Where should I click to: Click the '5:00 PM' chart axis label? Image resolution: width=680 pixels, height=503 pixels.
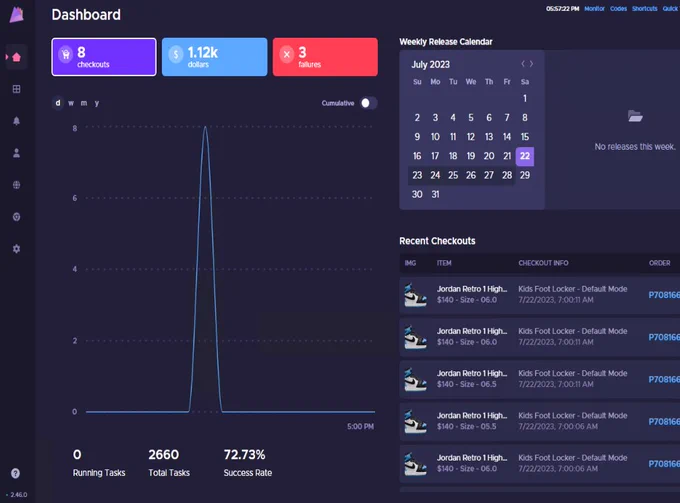pos(360,427)
